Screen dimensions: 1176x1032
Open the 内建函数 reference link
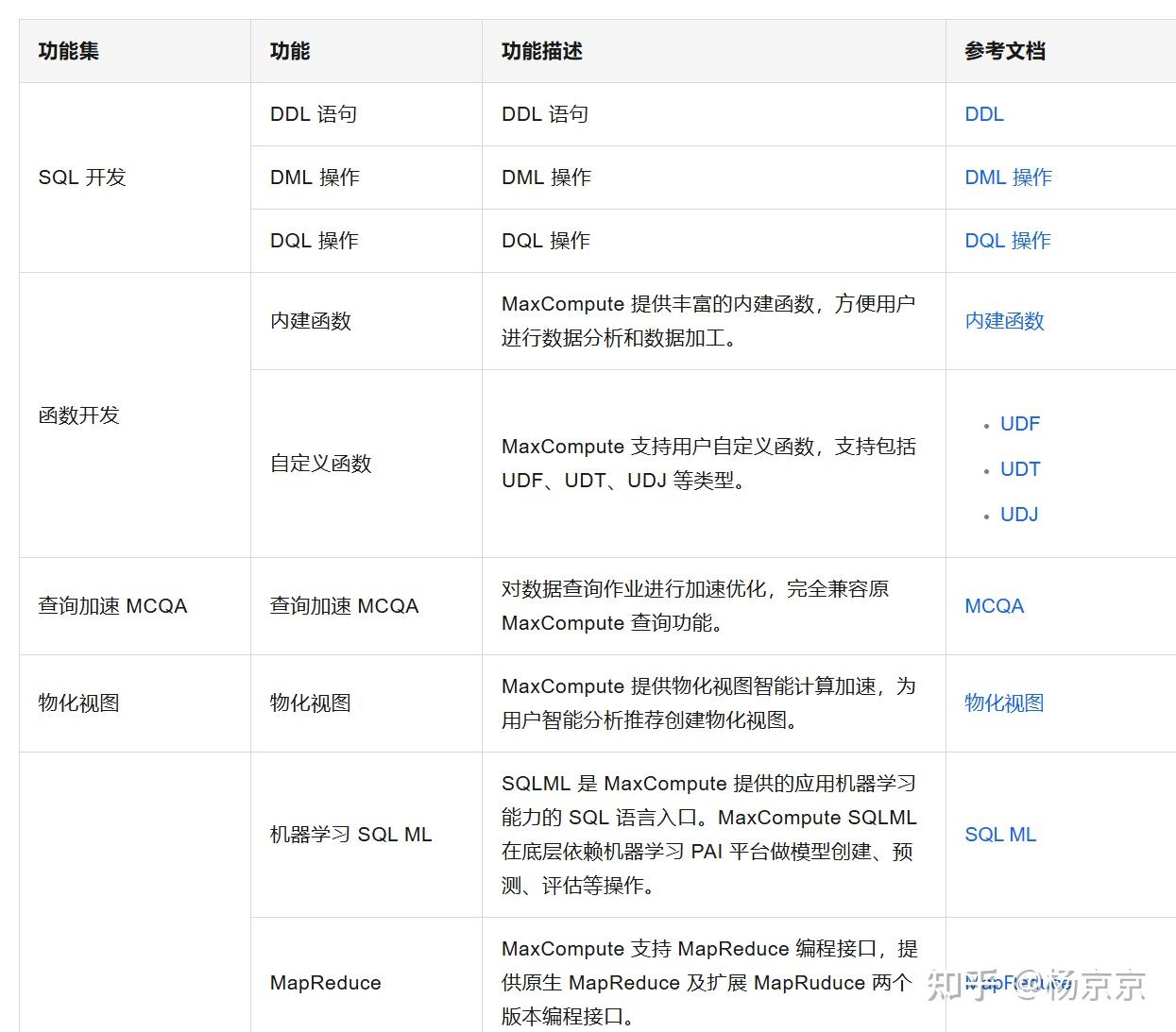[1003, 321]
